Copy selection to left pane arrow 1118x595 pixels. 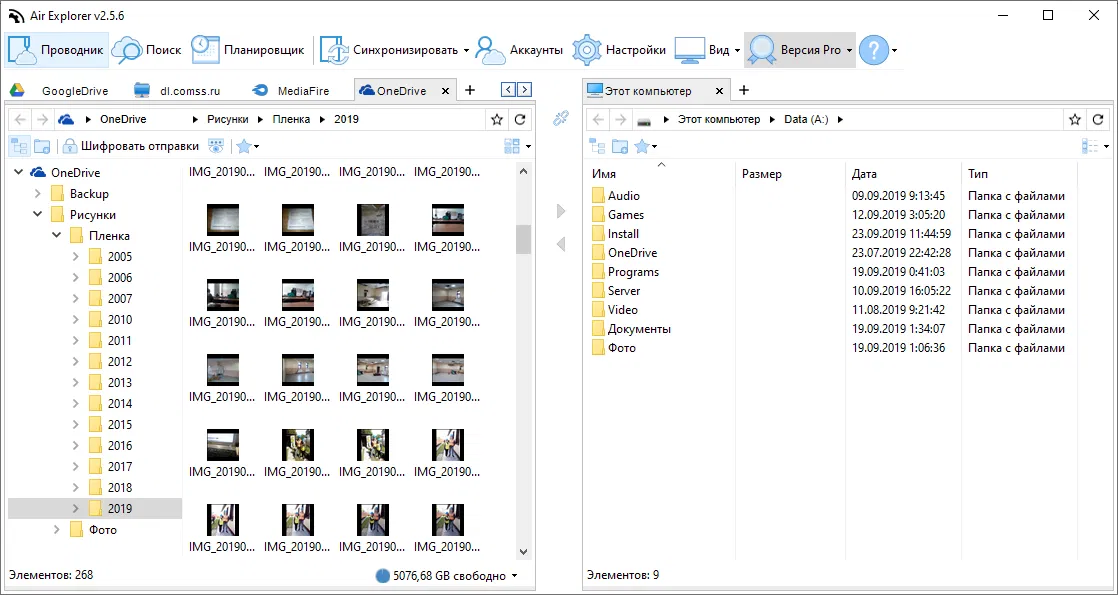[560, 244]
